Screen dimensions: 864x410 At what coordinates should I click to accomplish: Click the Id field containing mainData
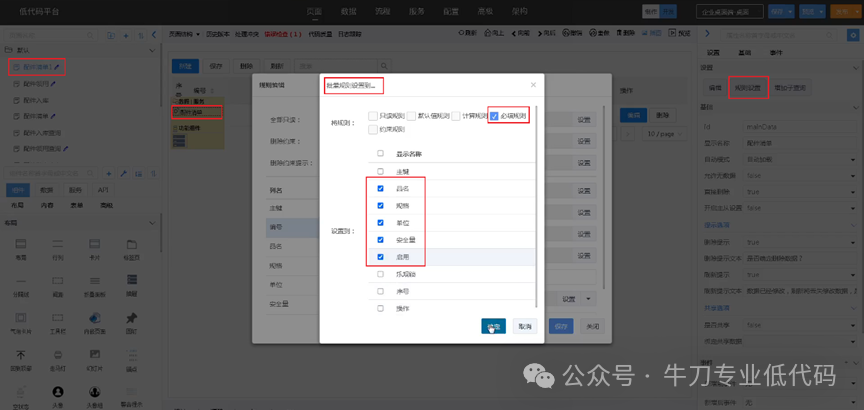pos(801,127)
